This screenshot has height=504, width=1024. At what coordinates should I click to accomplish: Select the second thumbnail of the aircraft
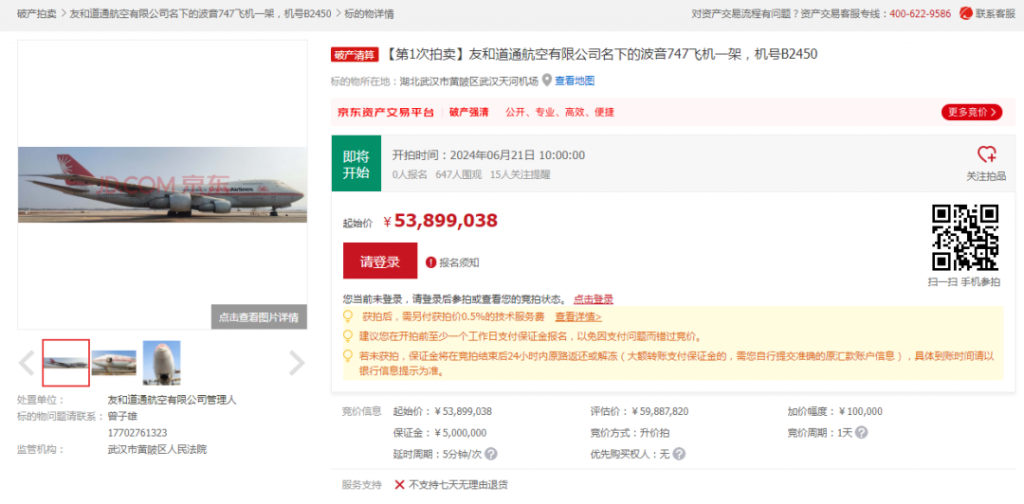pyautogui.click(x=114, y=363)
